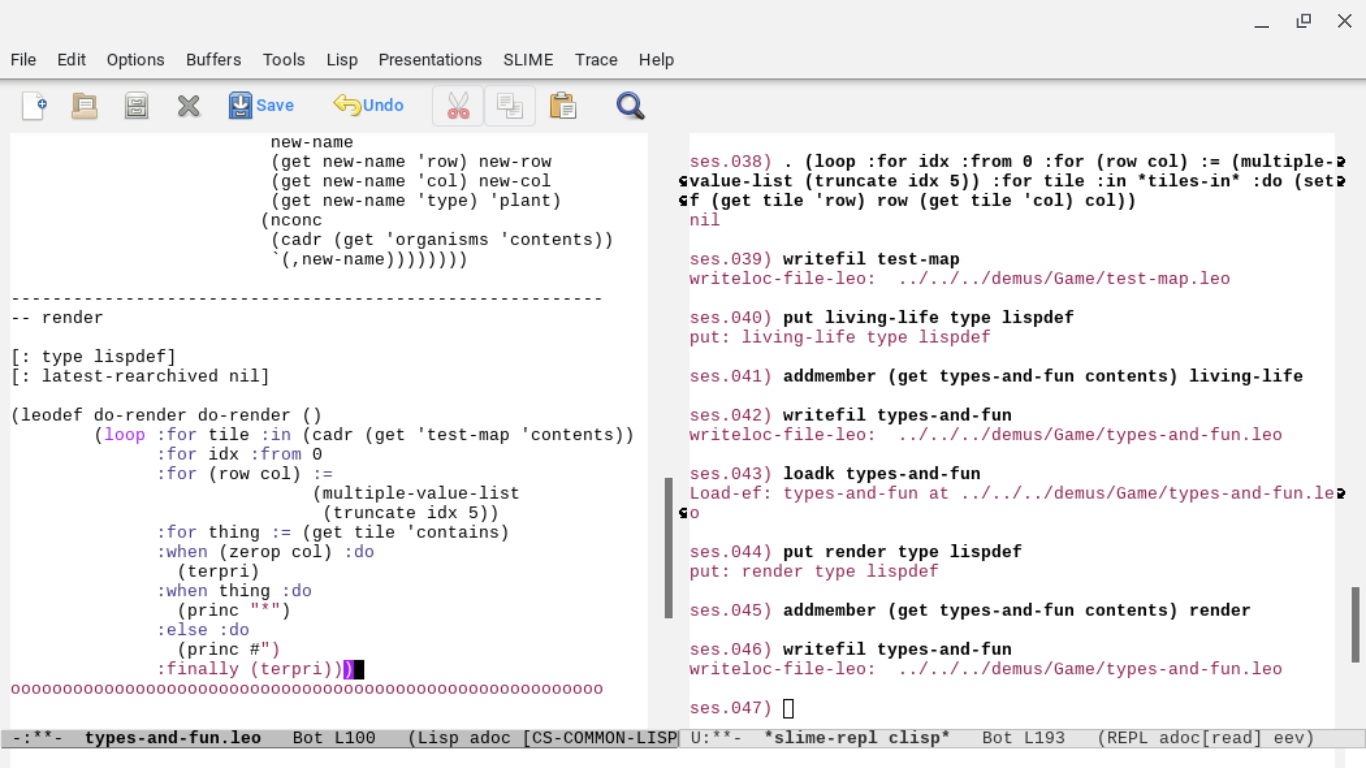The height and width of the screenshot is (768, 1366).
Task: Open directory with drawer icon
Action: pyautogui.click(x=136, y=105)
